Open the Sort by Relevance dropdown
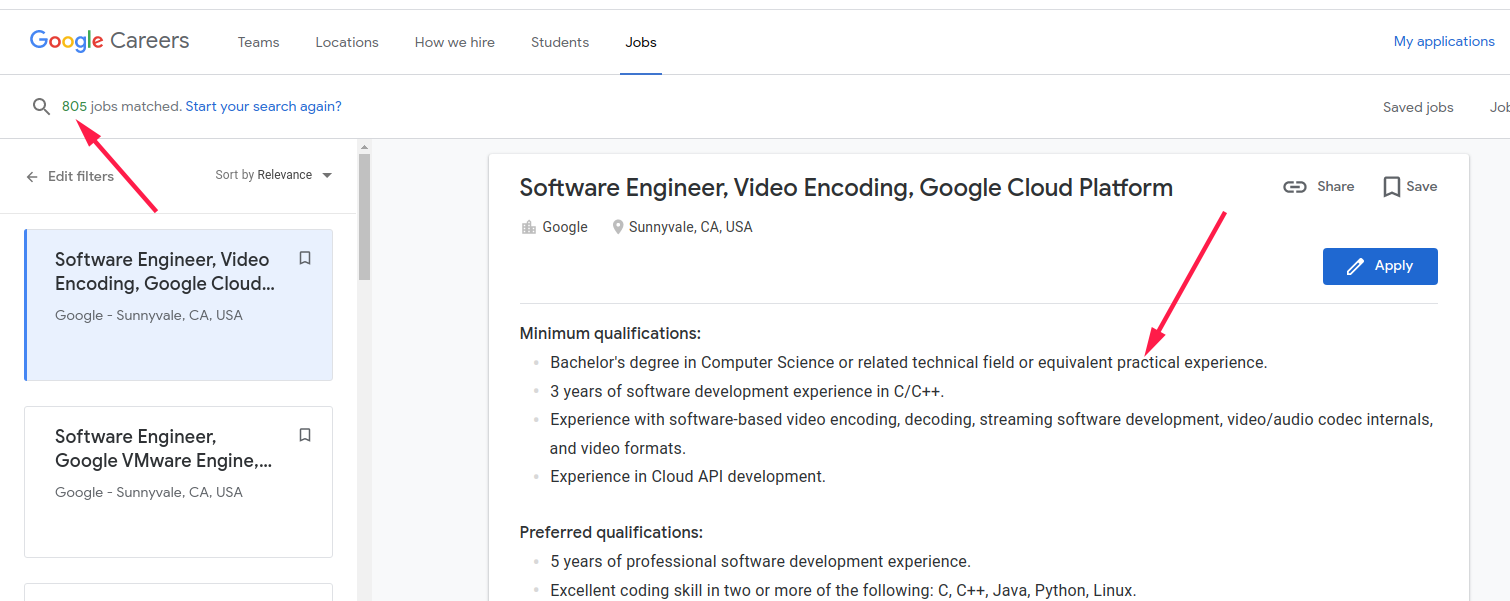 coord(274,175)
